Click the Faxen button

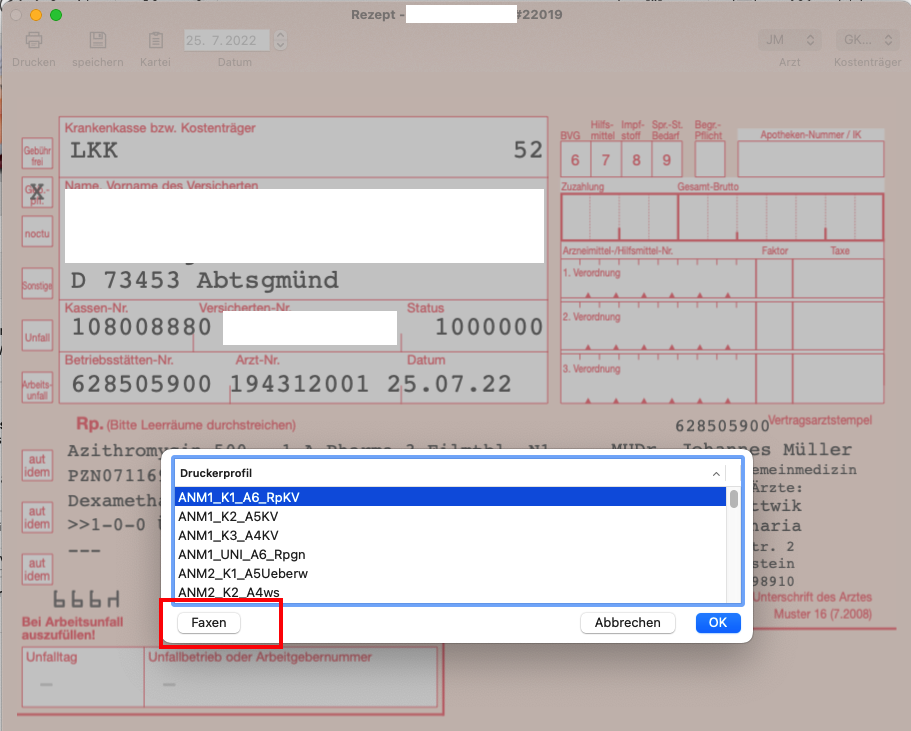(209, 622)
